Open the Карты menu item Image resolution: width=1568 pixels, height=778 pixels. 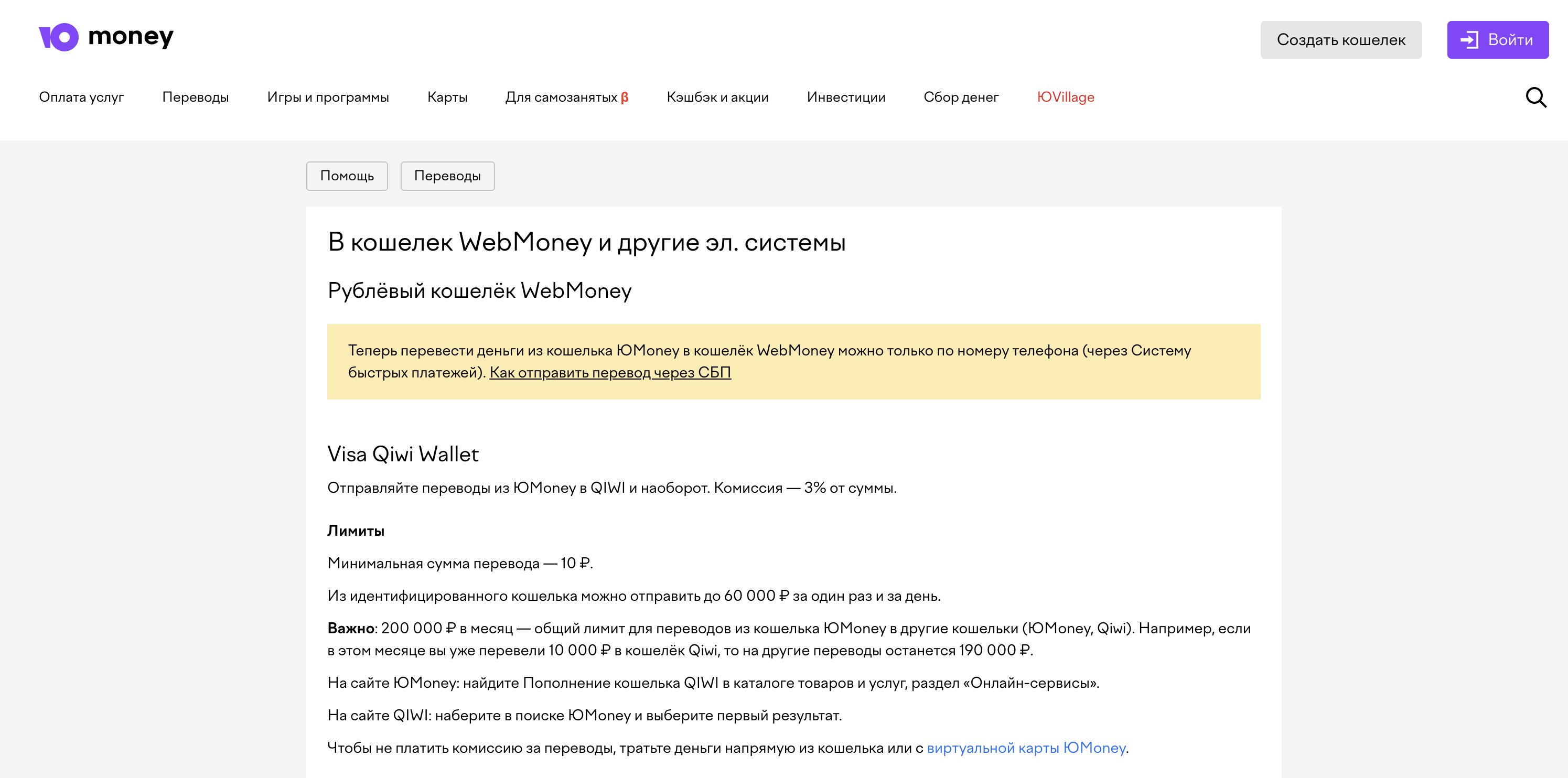(x=447, y=98)
